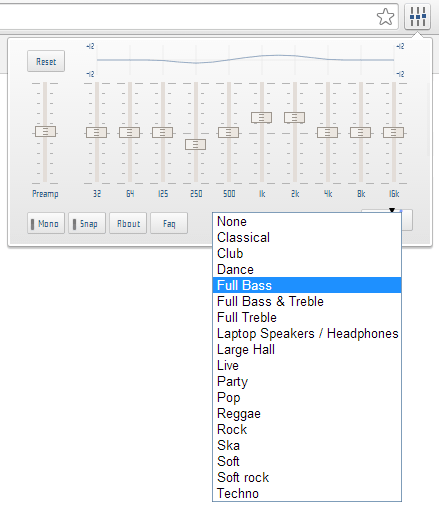439x512 pixels.
Task: Click the 2k band slider handle
Action: pyautogui.click(x=295, y=117)
